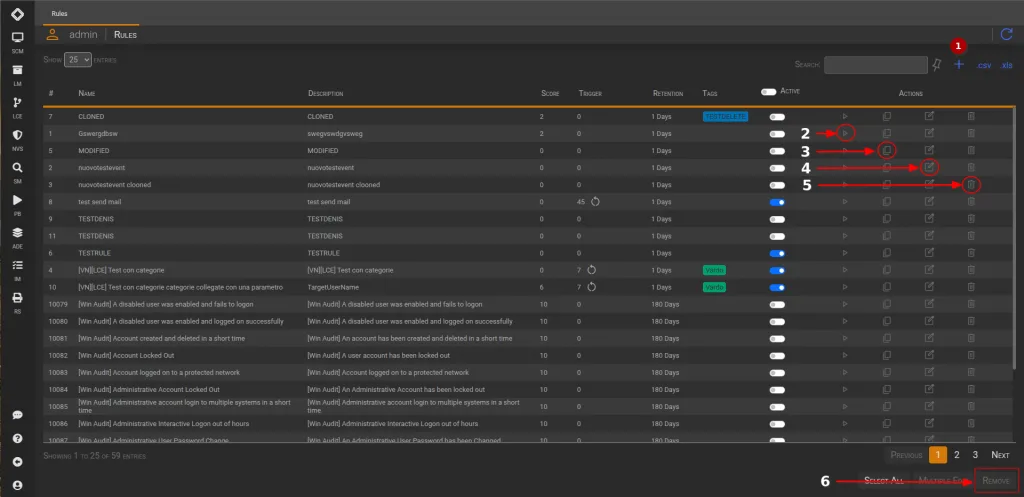Add a new rule with the plus icon
Screen dimensions: 1024x497
959,65
